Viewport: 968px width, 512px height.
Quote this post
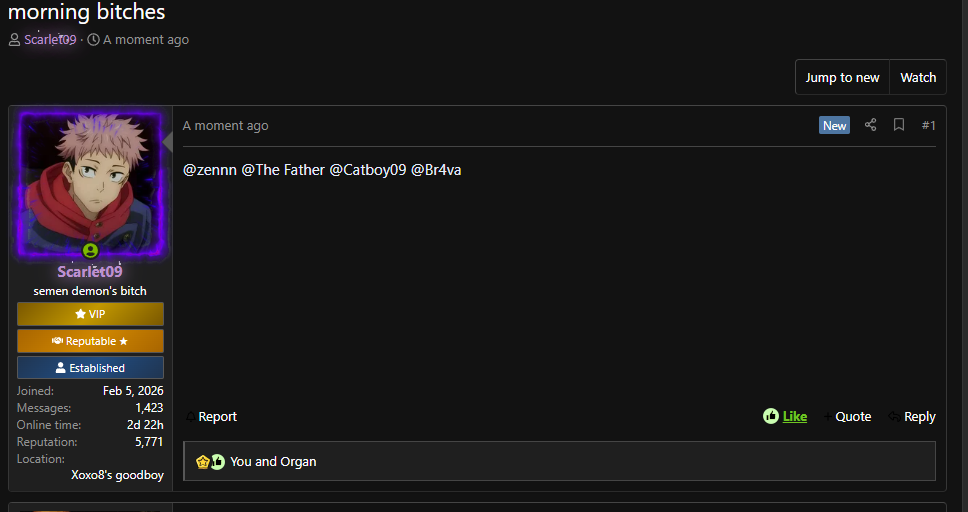click(847, 416)
